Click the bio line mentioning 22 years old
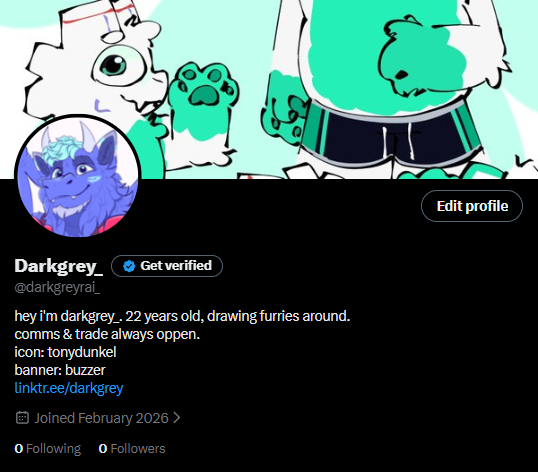The image size is (538, 472). [x=182, y=316]
